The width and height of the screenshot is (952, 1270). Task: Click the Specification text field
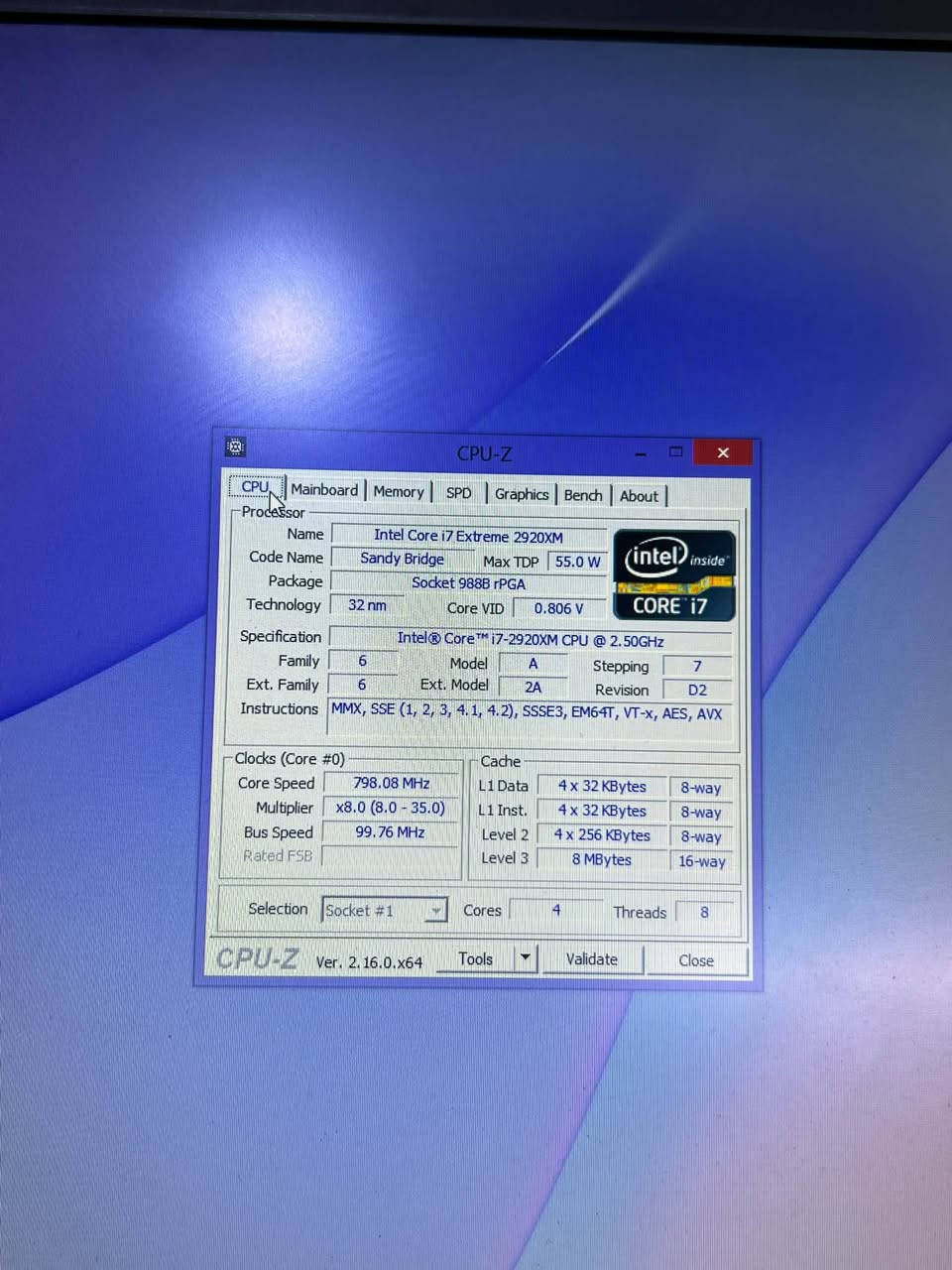531,640
